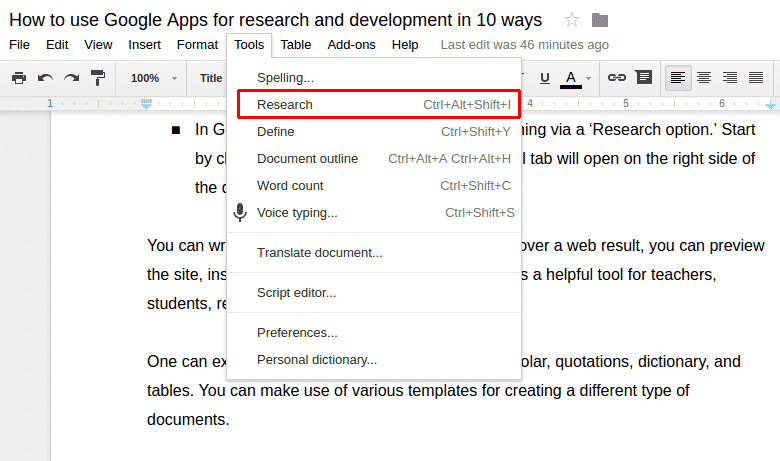
Task: Open Preferences... from Tools menu
Action: pos(374,333)
